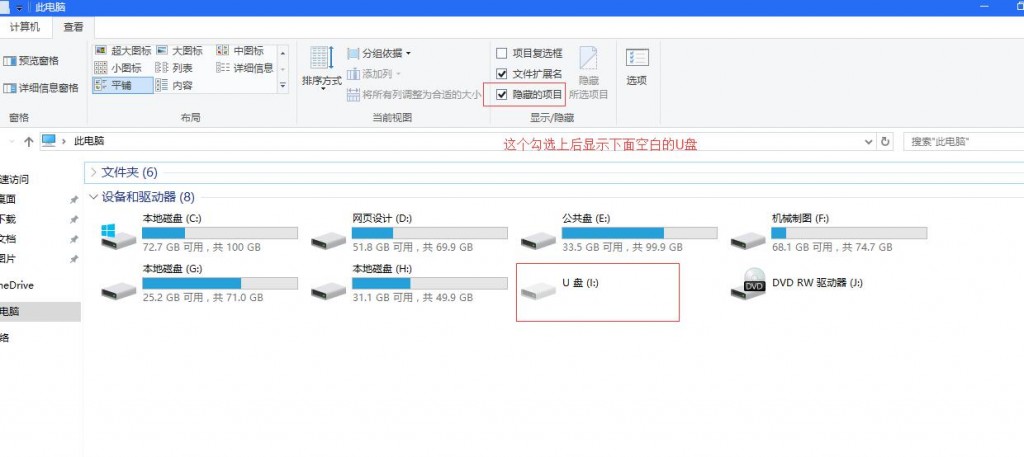Select the U 盘 (I:) drive
The image size is (1024, 457).
538,290
